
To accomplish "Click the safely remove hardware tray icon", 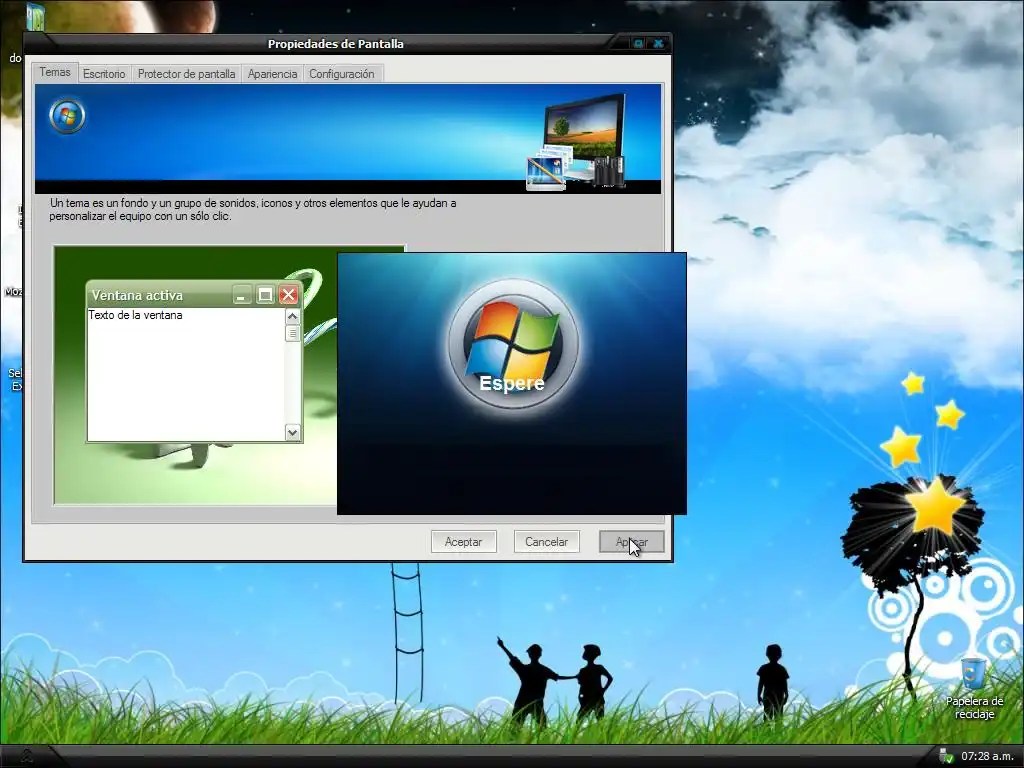I will [945, 756].
